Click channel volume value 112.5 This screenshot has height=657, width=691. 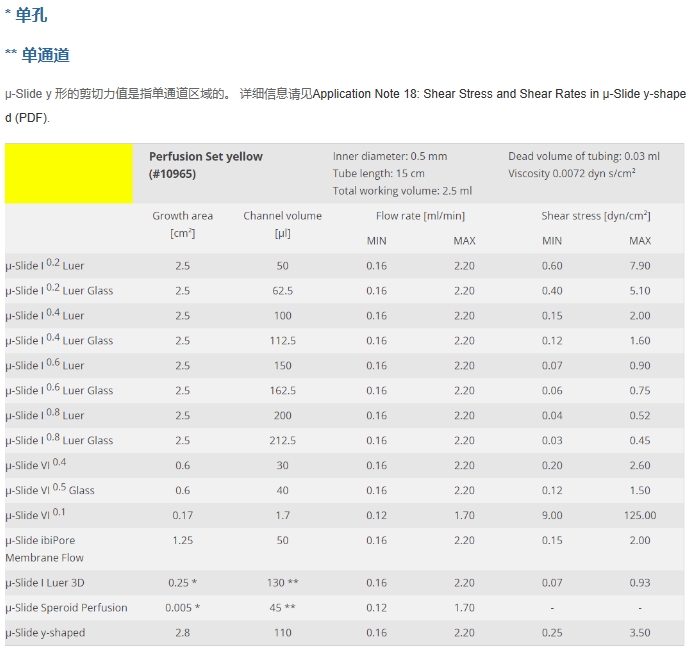tap(282, 341)
